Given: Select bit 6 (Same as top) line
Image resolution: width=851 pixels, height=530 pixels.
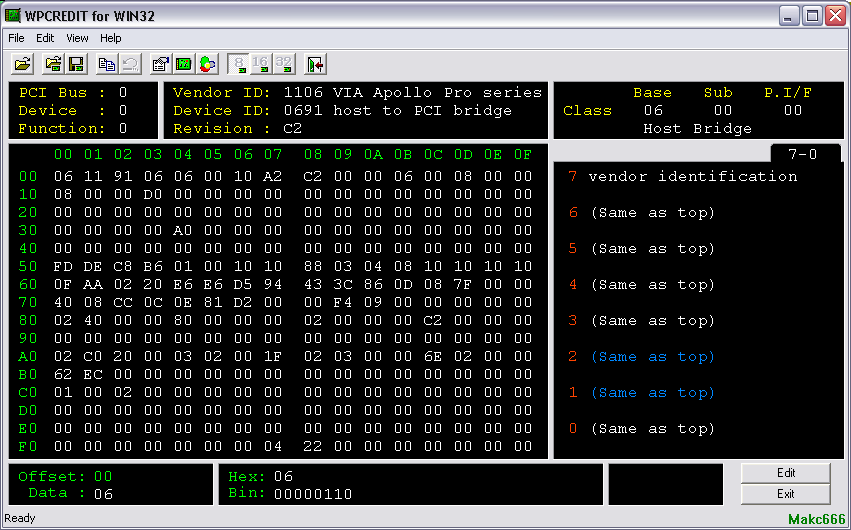Looking at the screenshot, I should click(642, 213).
